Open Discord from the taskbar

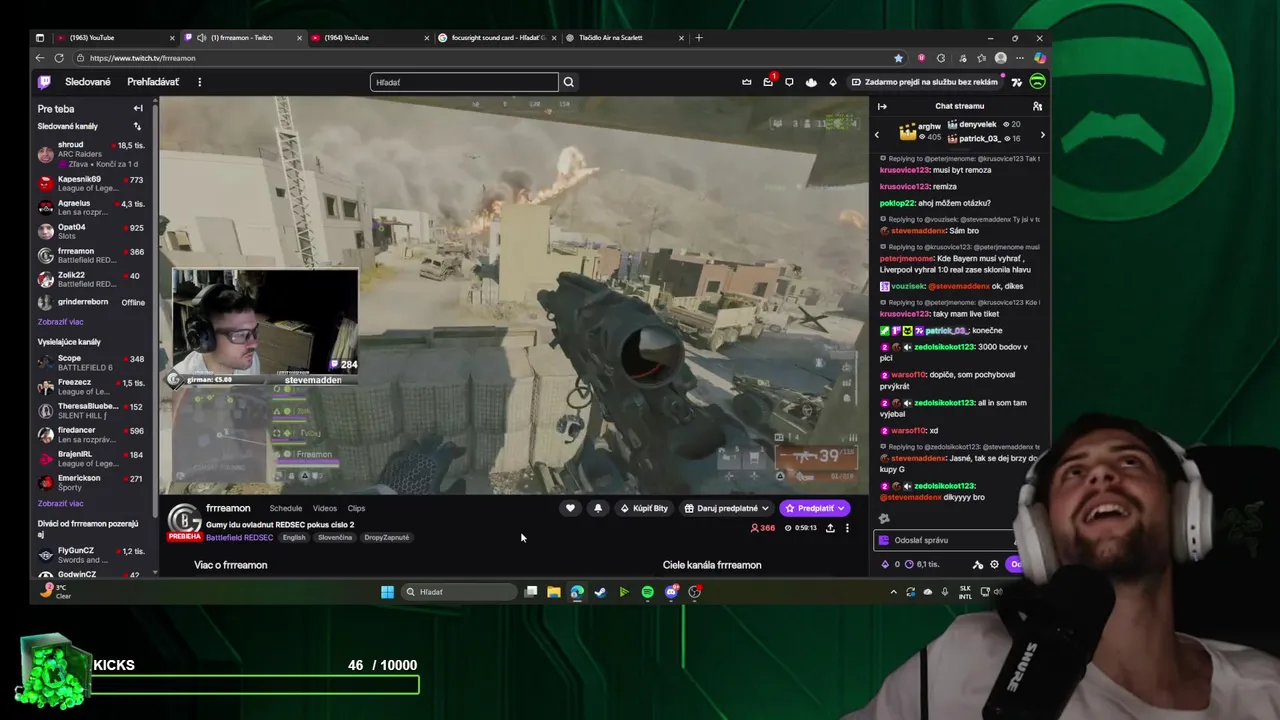click(671, 592)
